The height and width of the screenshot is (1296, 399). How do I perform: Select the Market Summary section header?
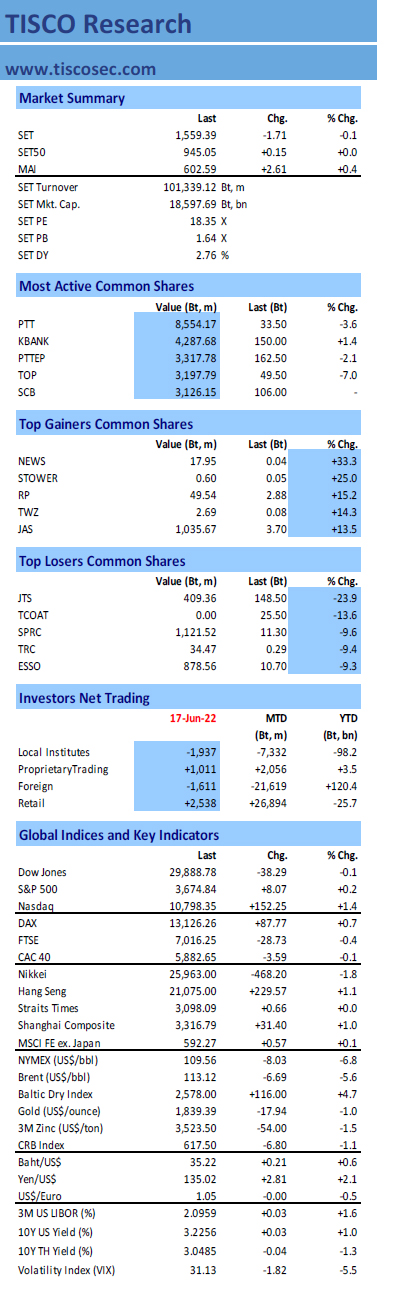[72, 98]
